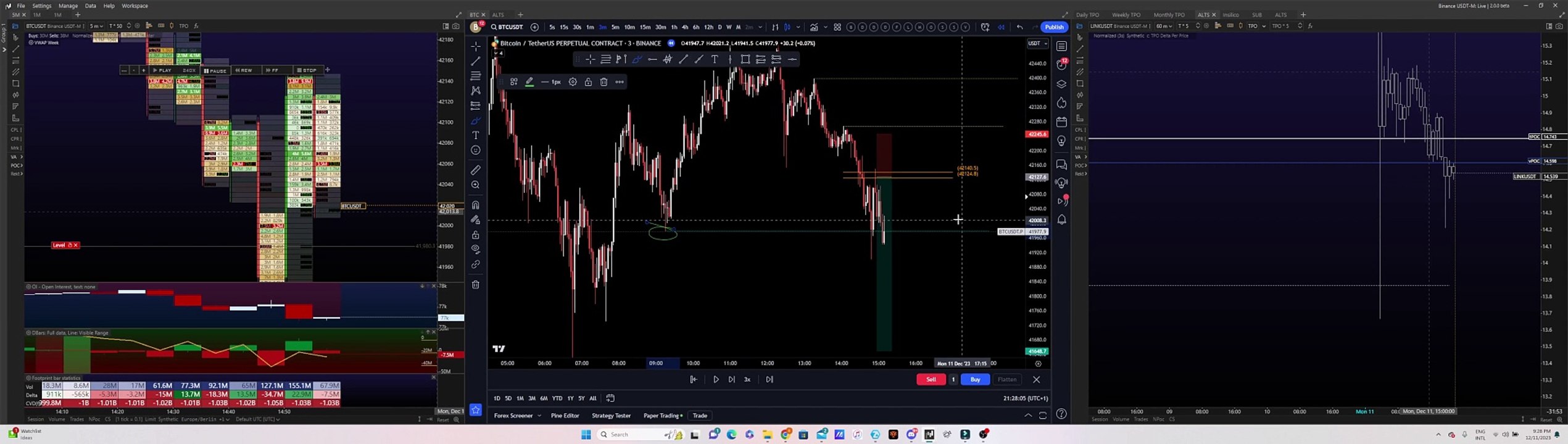Open the Pine Editor tab

(x=565, y=416)
